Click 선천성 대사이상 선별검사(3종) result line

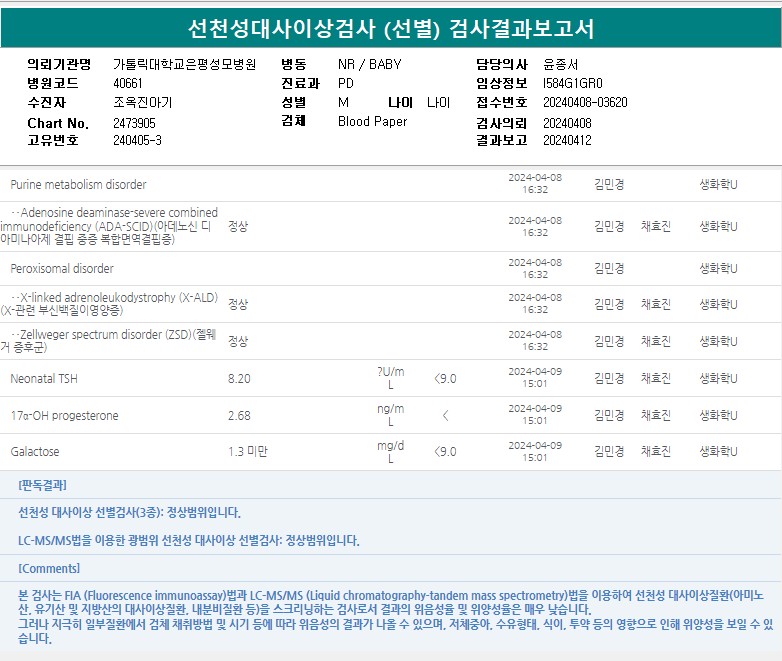[x=130, y=513]
